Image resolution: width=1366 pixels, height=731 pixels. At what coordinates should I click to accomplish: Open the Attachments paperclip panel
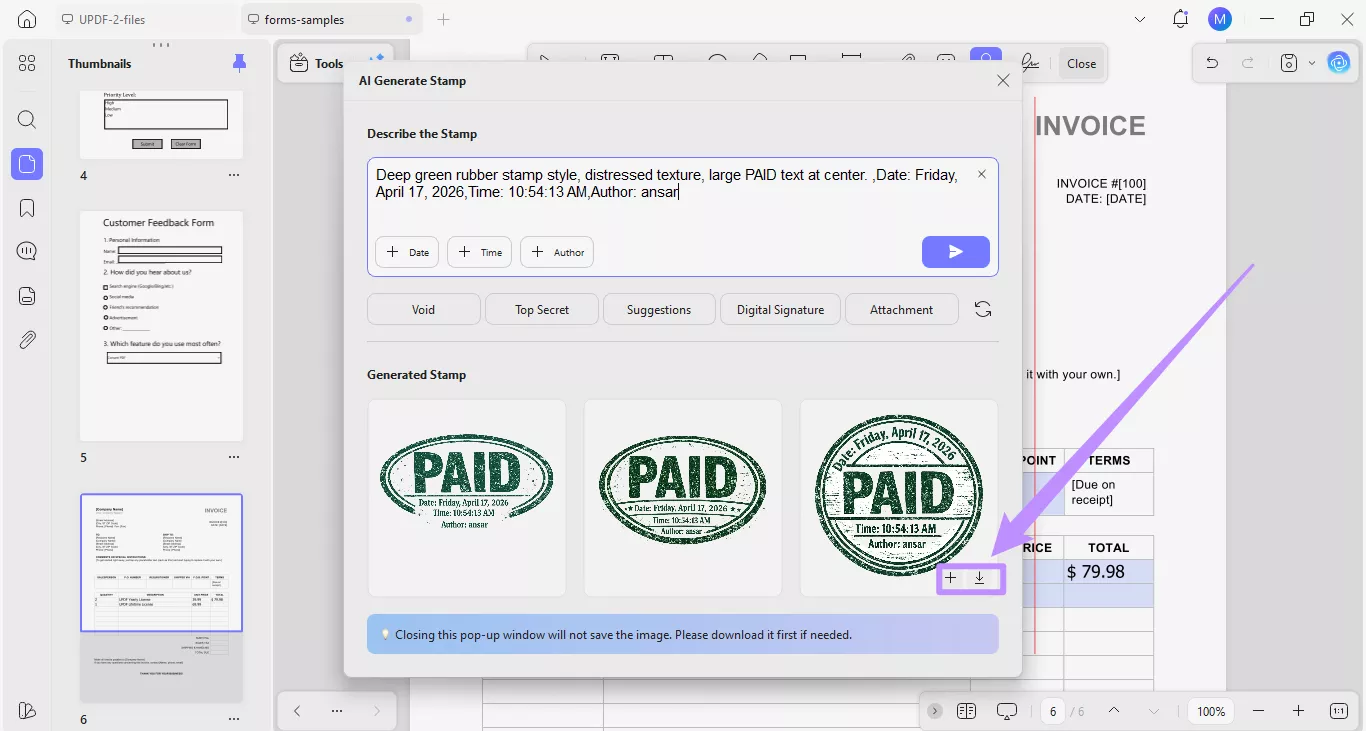point(27,339)
